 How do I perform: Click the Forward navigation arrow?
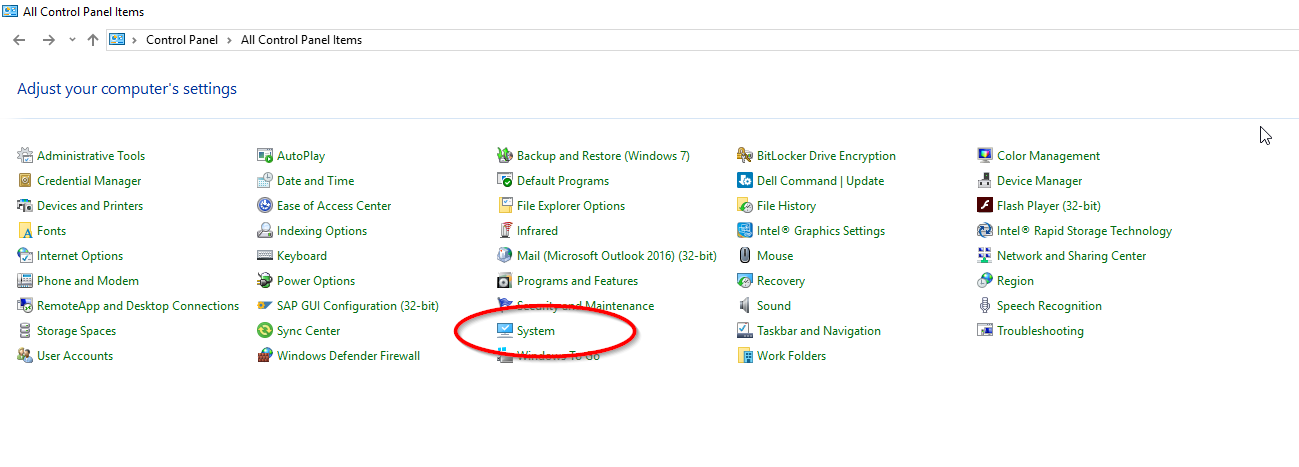tap(48, 40)
